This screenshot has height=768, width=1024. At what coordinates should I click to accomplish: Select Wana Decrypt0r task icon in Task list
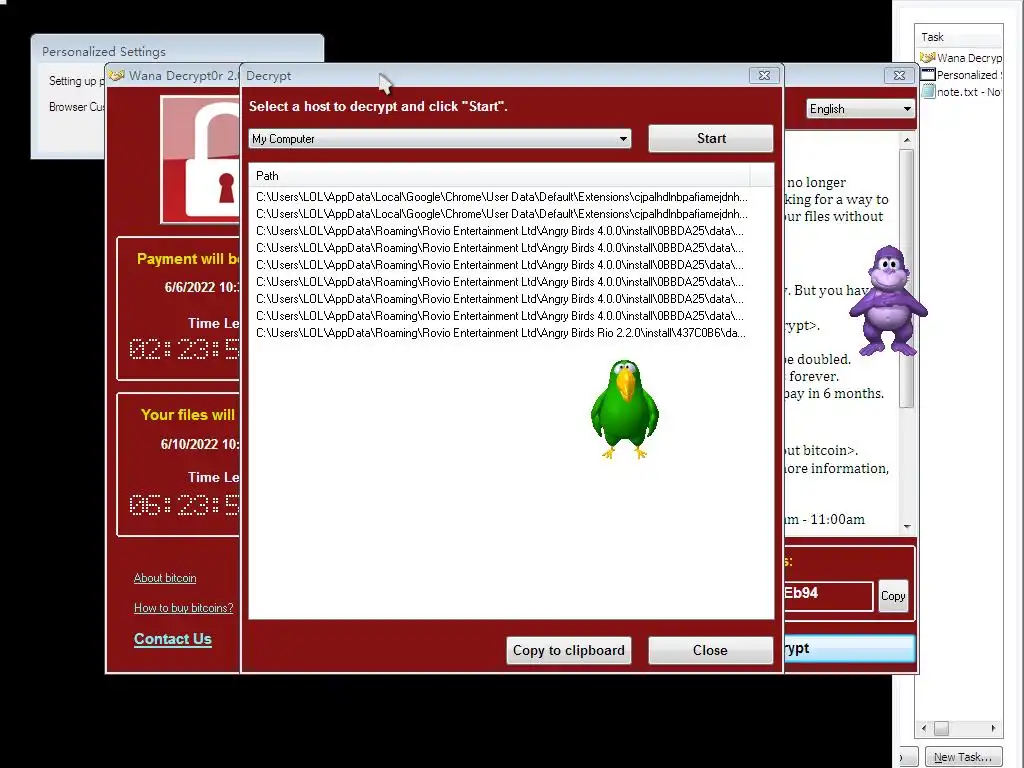click(x=927, y=57)
